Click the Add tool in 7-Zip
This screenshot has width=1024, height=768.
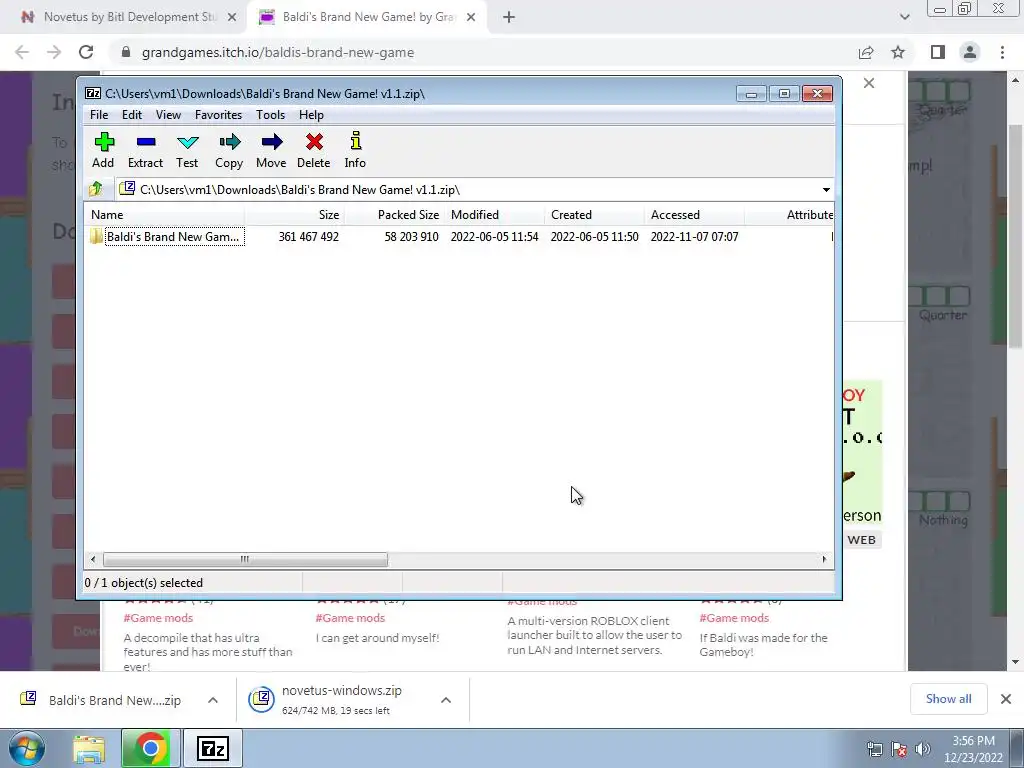click(x=103, y=150)
